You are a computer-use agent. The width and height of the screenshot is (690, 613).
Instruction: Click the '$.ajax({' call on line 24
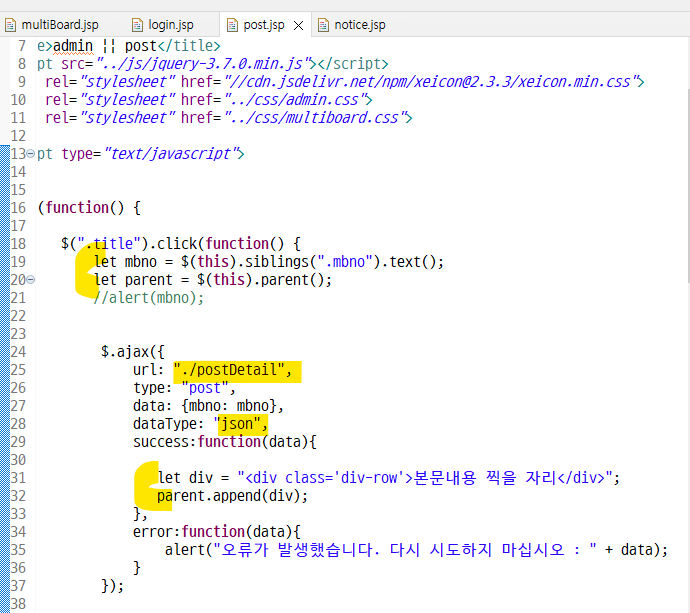click(x=133, y=352)
